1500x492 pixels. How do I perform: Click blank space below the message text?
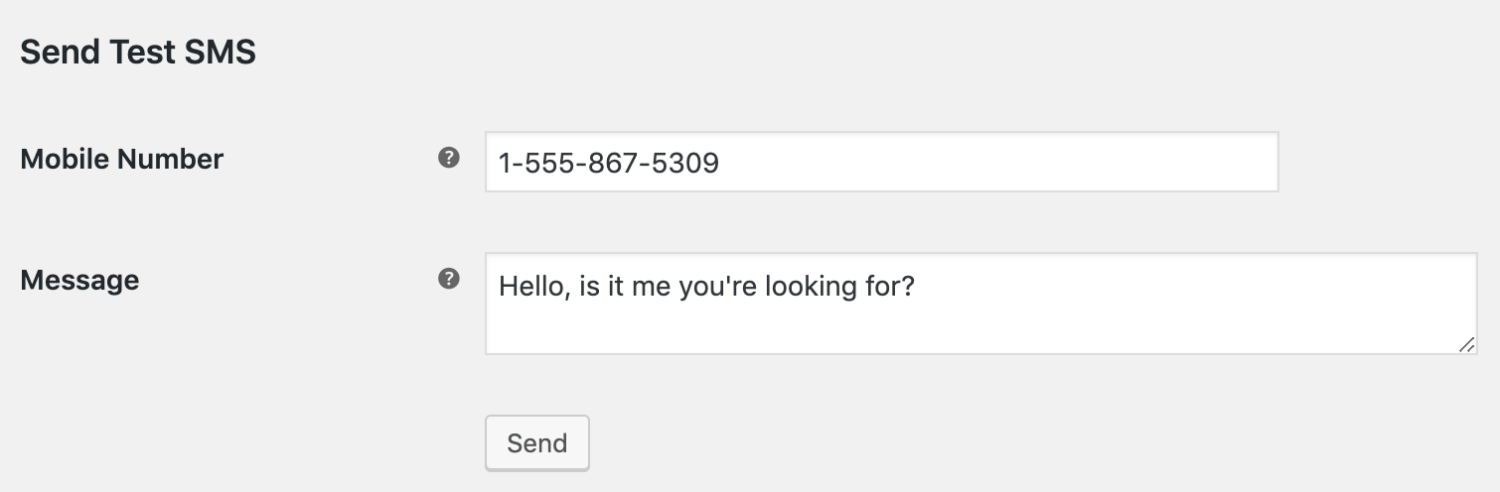tap(900, 330)
